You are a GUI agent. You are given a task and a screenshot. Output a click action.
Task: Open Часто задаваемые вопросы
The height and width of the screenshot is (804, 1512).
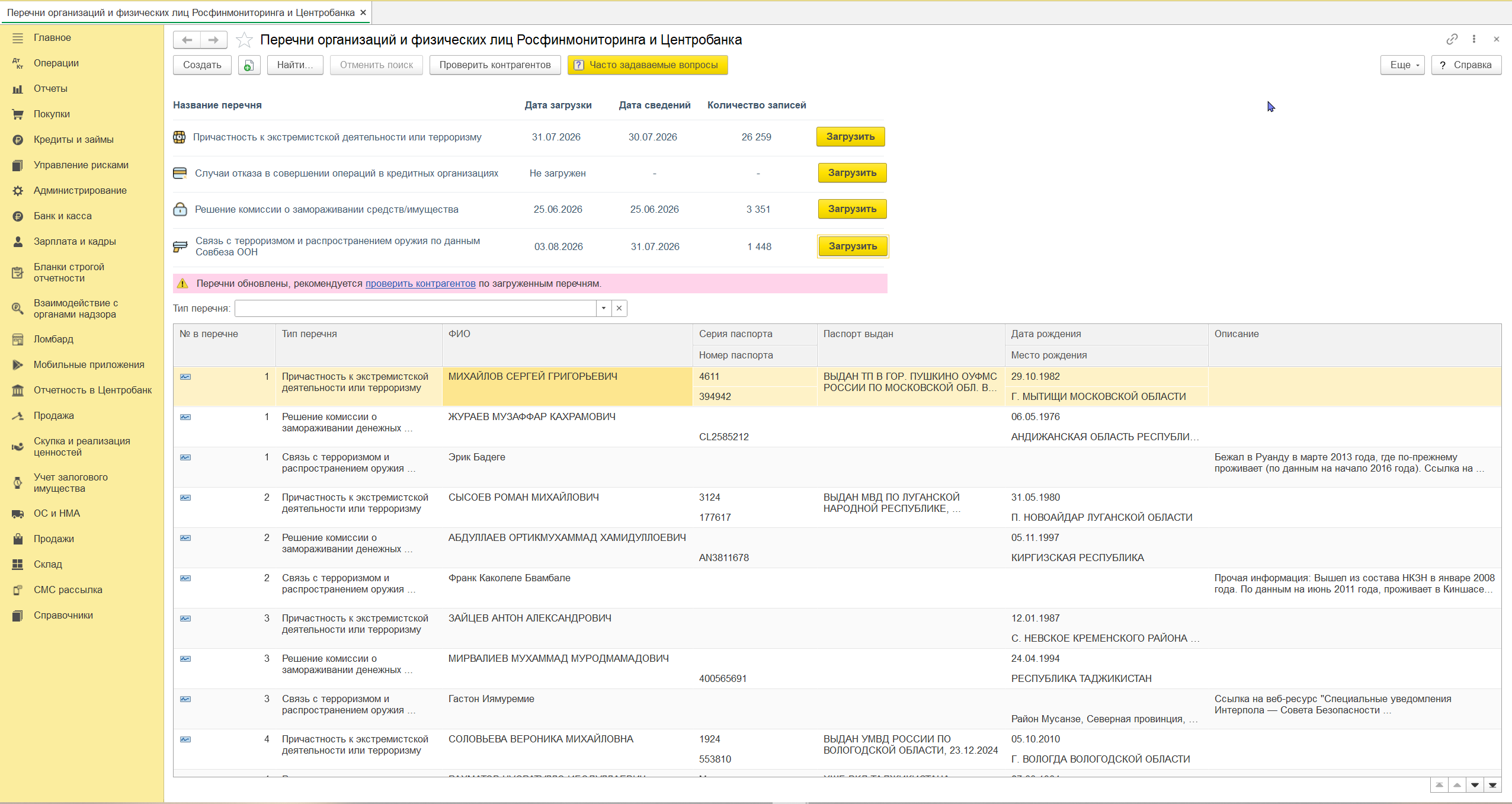pyautogui.click(x=648, y=65)
